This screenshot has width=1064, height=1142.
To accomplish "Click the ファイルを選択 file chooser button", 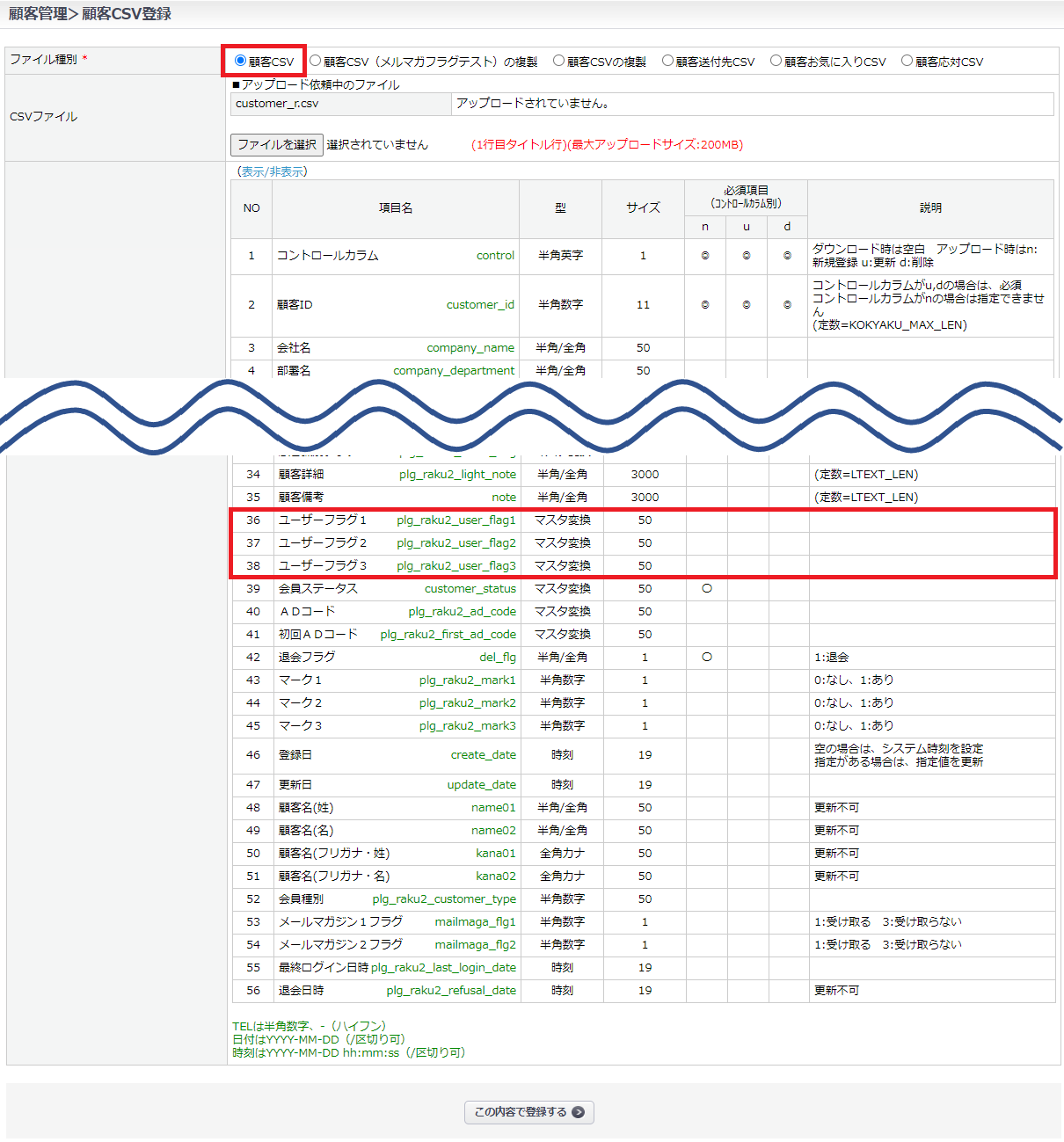I will [276, 144].
